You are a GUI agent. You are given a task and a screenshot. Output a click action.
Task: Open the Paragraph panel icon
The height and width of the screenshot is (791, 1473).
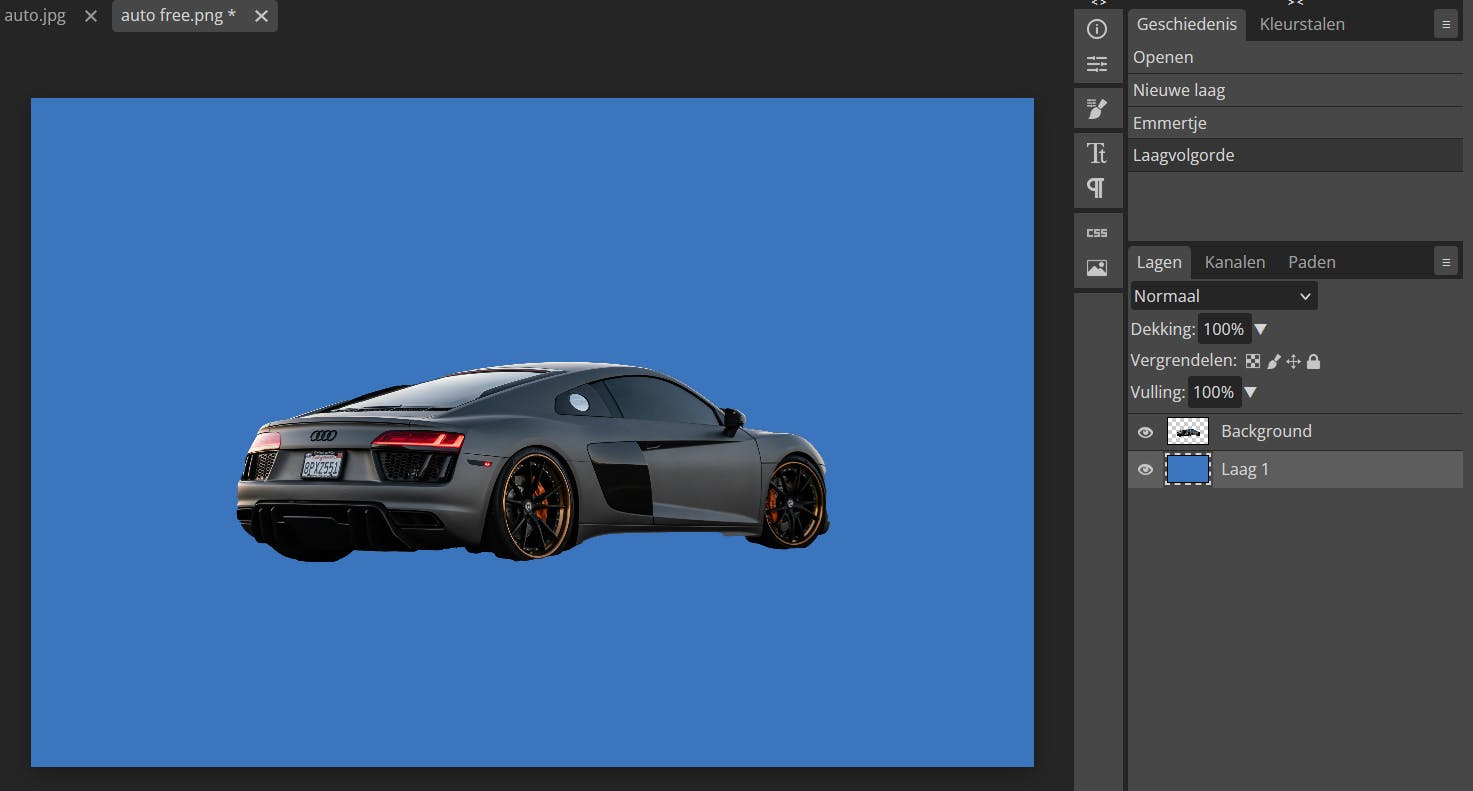tap(1097, 188)
